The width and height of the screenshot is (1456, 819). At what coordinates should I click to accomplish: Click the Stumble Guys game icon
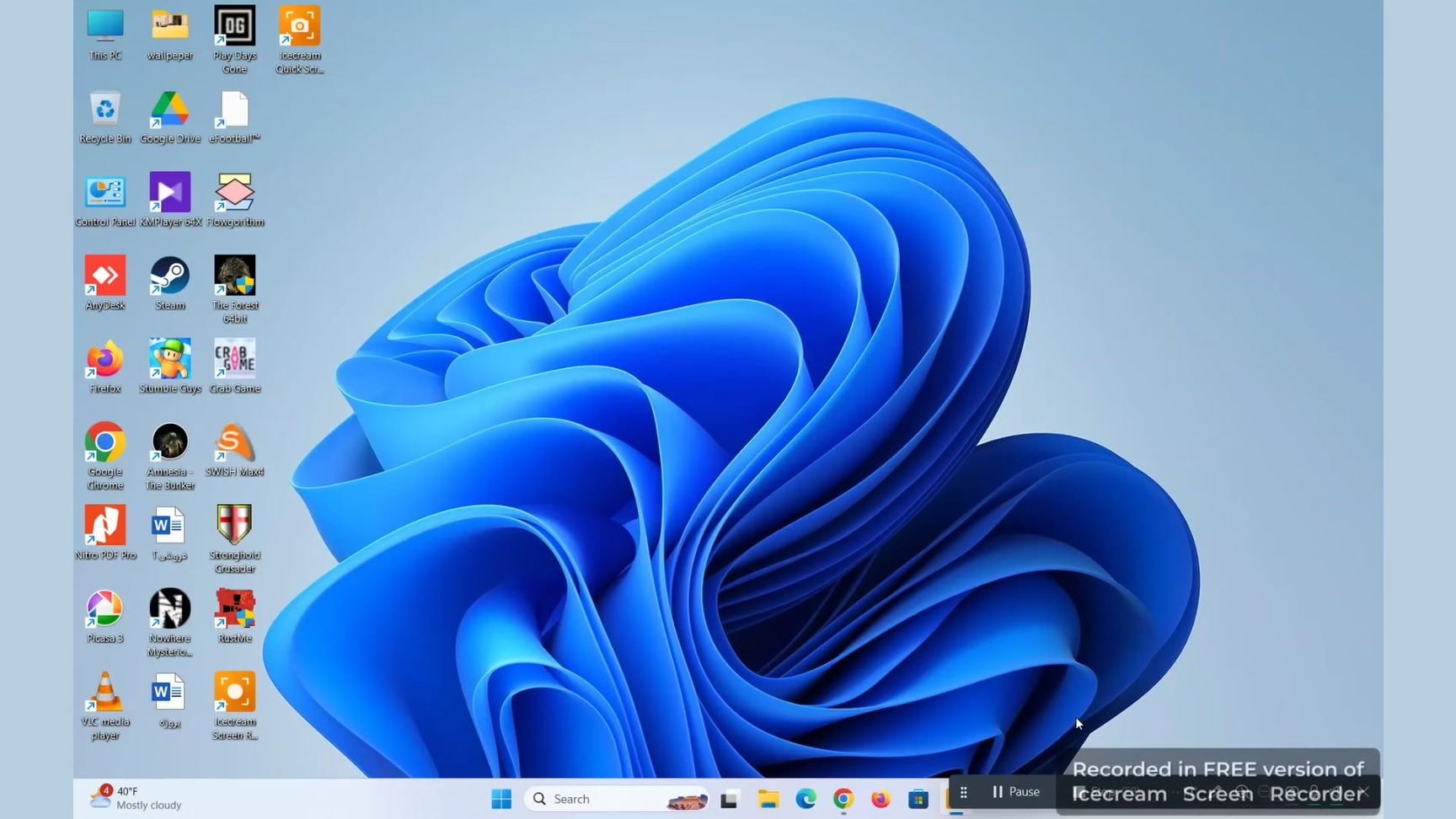pyautogui.click(x=169, y=360)
